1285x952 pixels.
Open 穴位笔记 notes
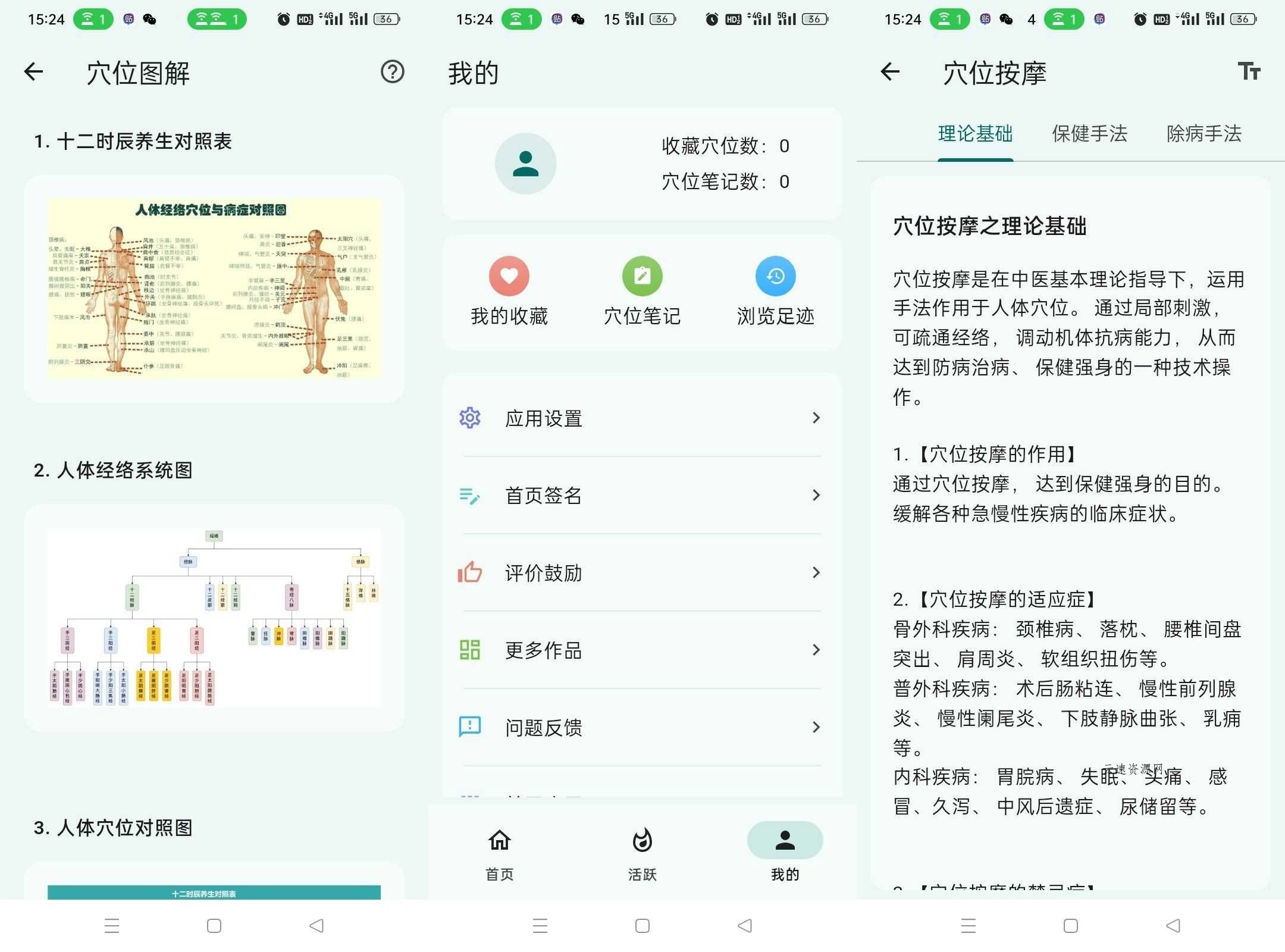pyautogui.click(x=642, y=292)
